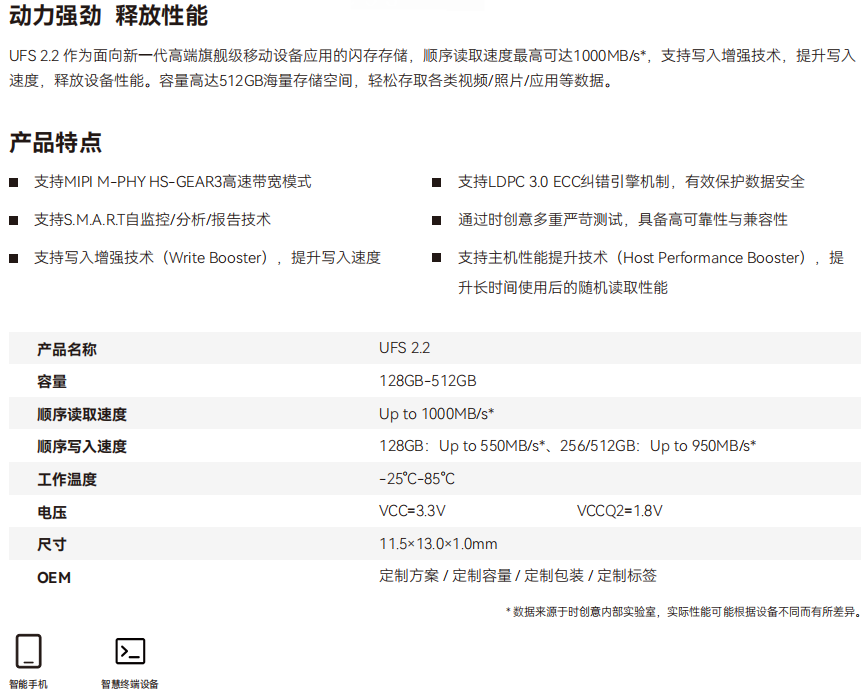
Task: Click the 顺序读取速度 row label
Action: [x=82, y=414]
